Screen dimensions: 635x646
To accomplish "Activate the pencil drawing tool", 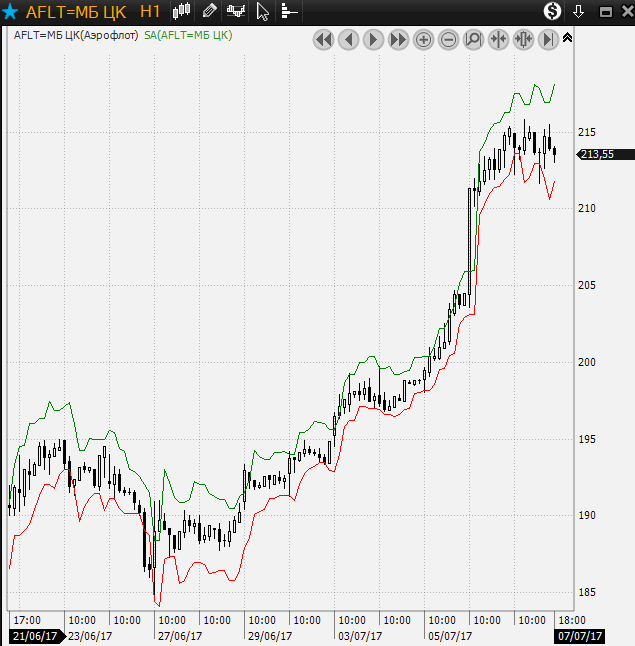I will (209, 12).
